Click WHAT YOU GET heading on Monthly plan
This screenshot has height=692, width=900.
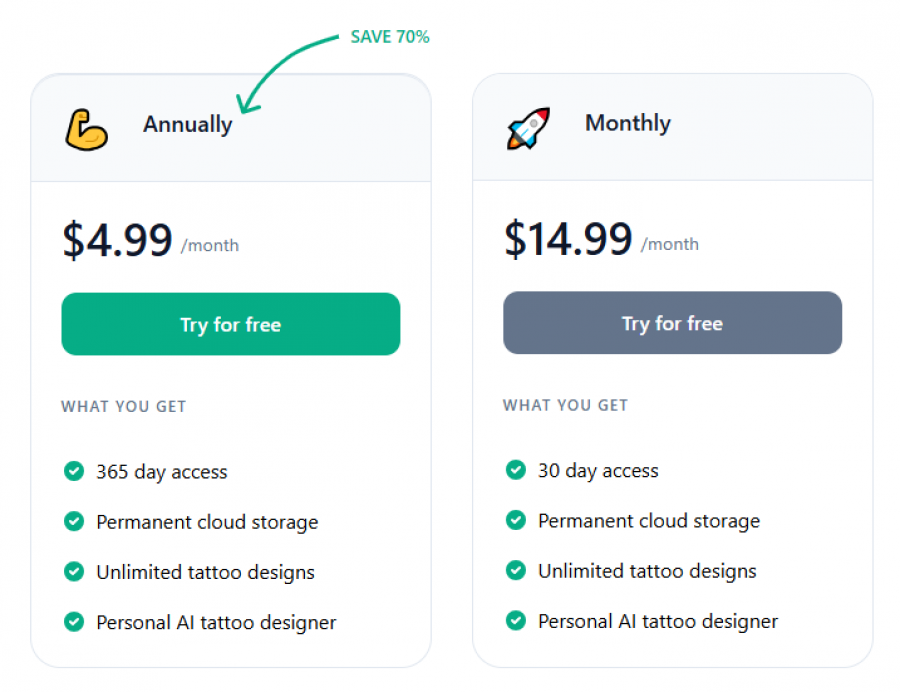564,405
